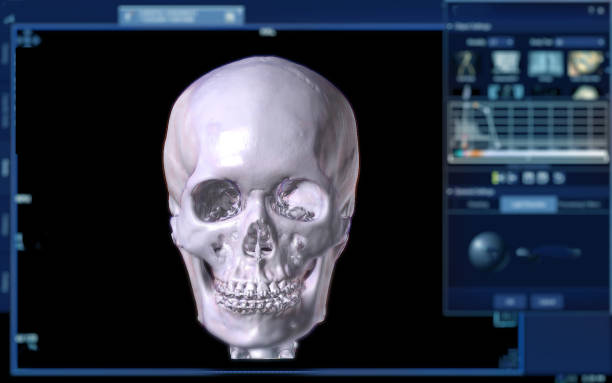Click the small icon at the study tab's right end

tap(230, 16)
